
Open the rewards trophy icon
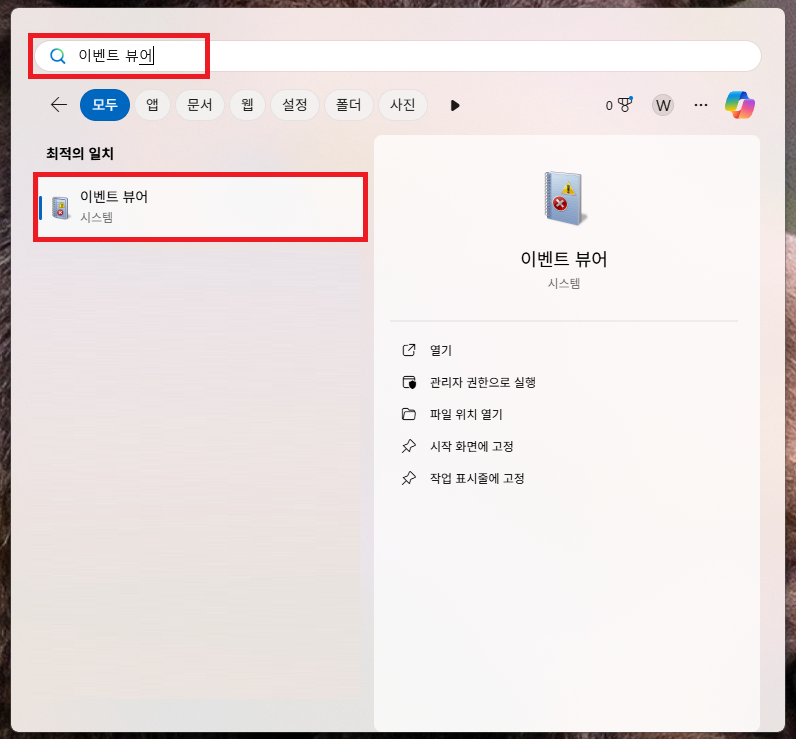point(625,105)
